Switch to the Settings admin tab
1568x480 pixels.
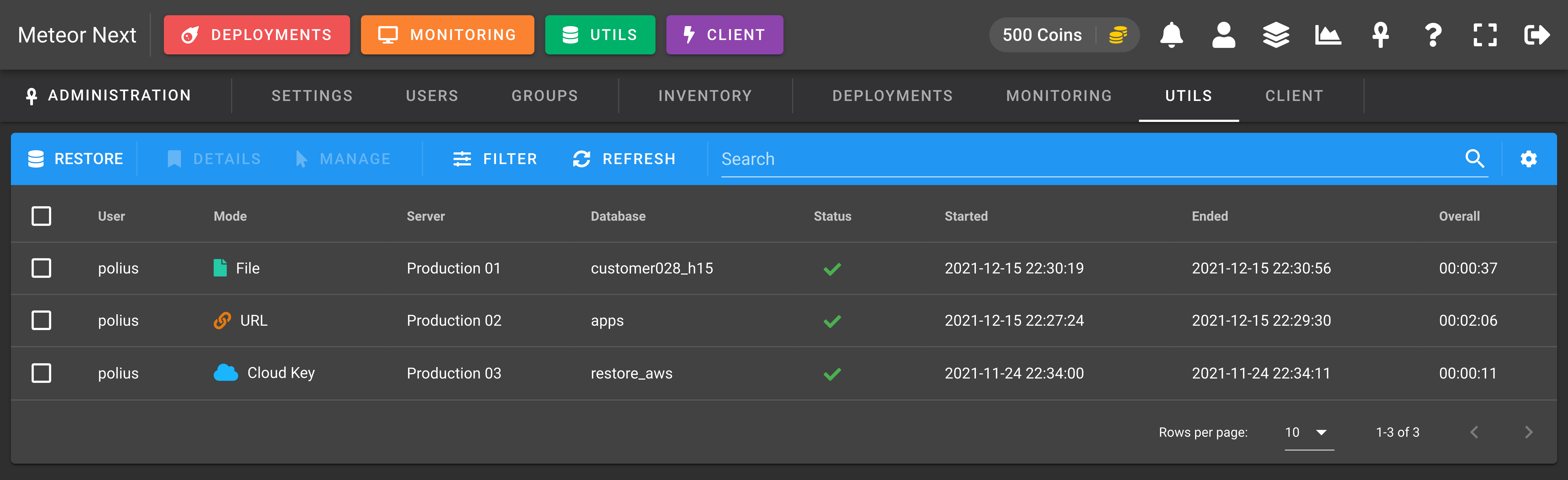click(x=312, y=96)
